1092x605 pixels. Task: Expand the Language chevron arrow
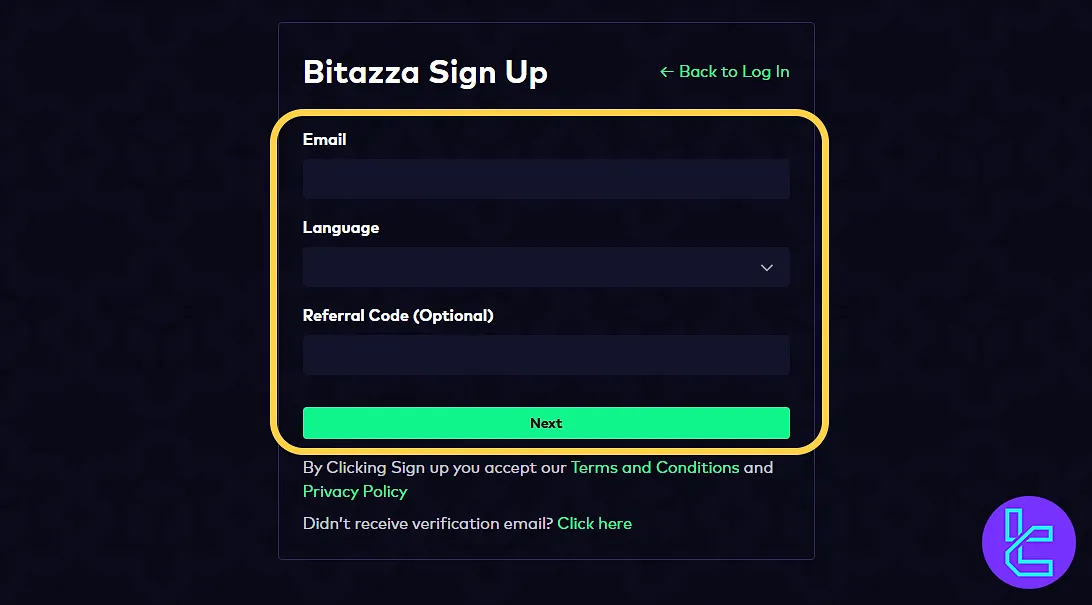point(767,267)
